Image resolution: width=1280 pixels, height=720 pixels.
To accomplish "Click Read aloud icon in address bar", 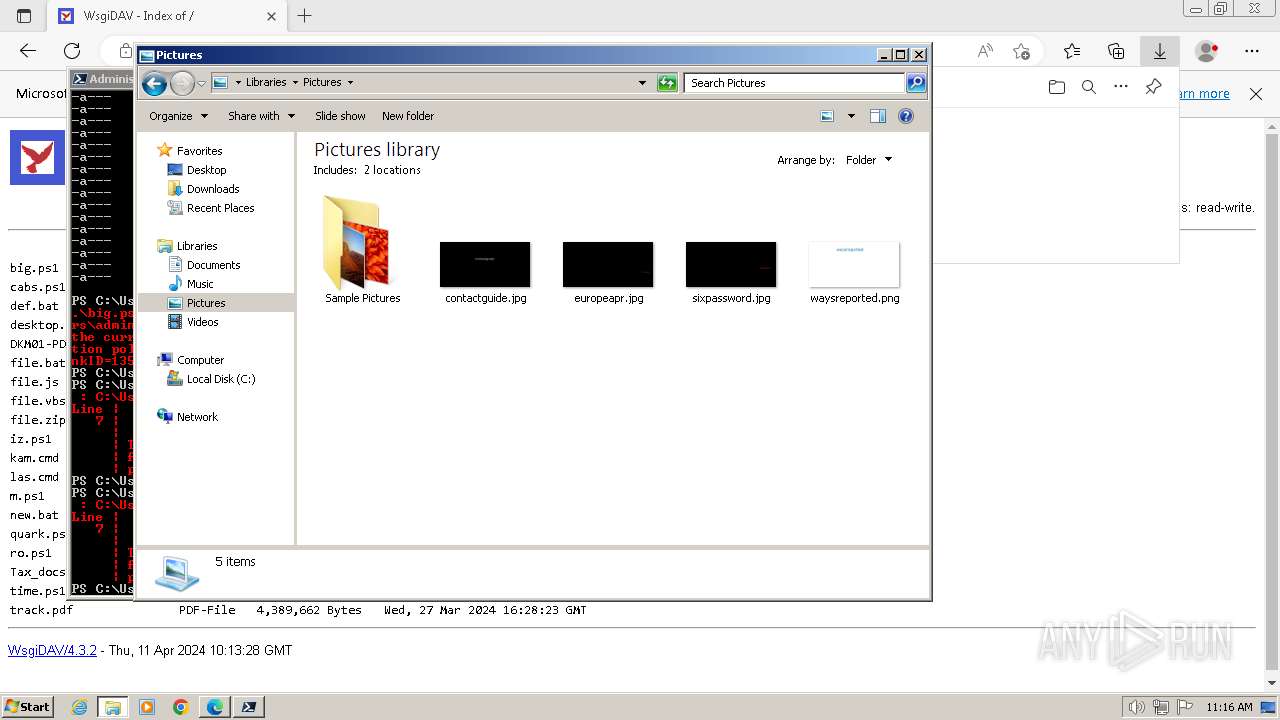I will tap(985, 51).
